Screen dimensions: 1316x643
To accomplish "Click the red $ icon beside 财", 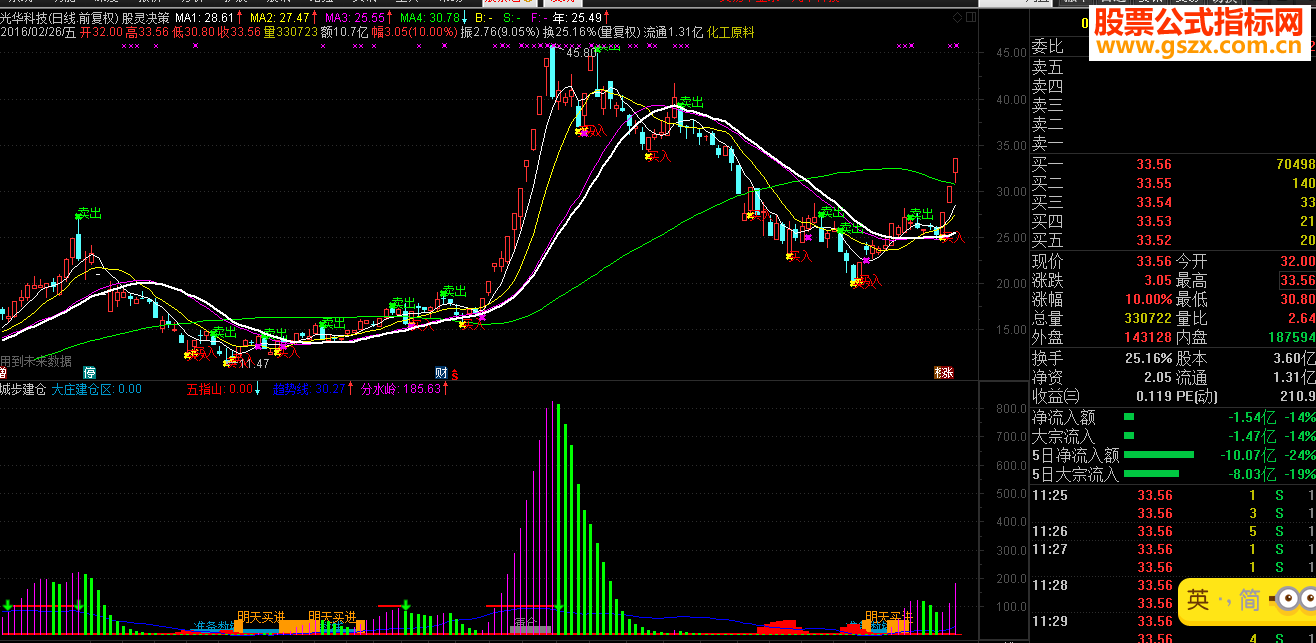I will click(455, 374).
